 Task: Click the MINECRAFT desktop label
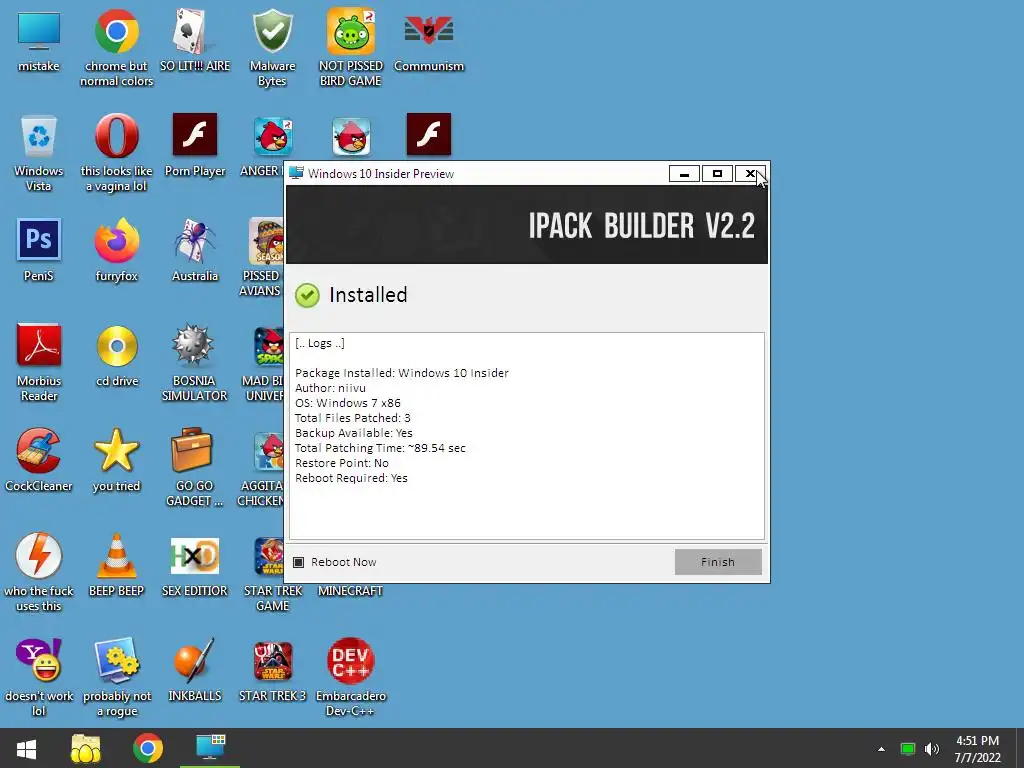point(350,590)
